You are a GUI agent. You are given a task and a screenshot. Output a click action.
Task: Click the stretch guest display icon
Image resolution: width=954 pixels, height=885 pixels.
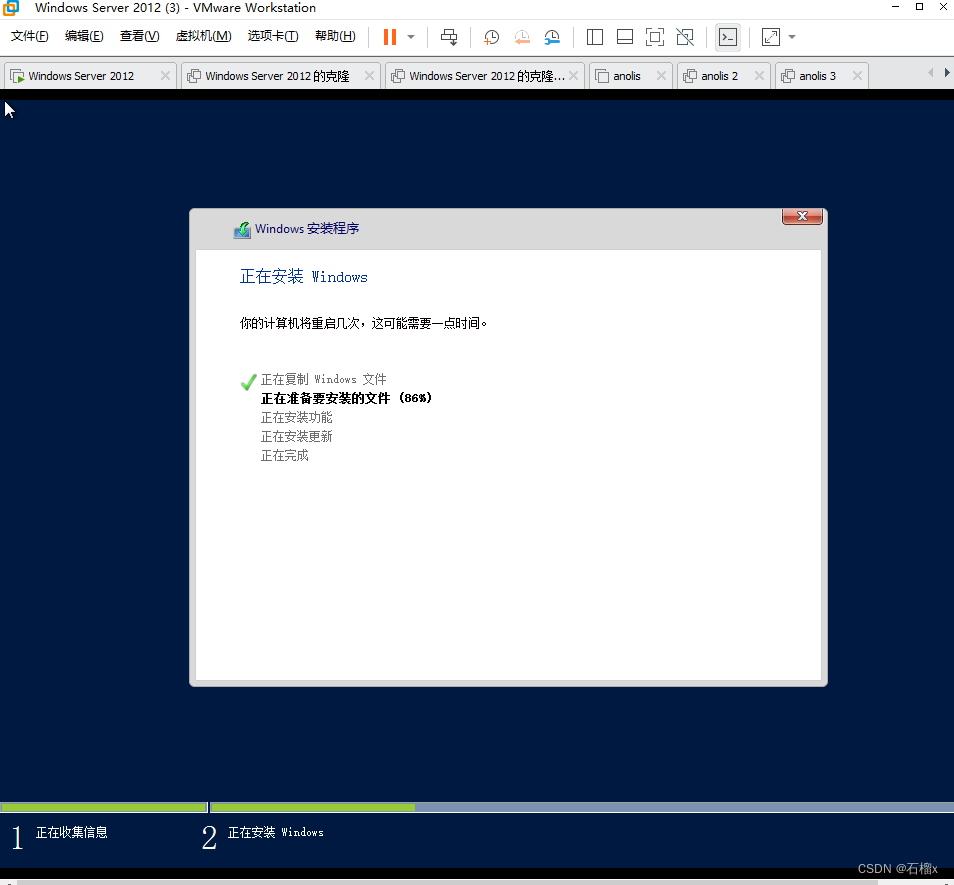[771, 37]
